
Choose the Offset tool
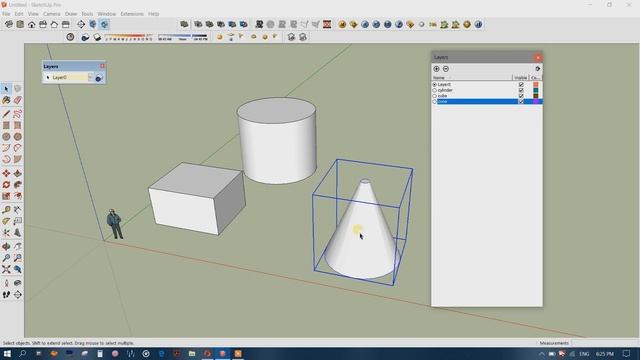(x=18, y=196)
